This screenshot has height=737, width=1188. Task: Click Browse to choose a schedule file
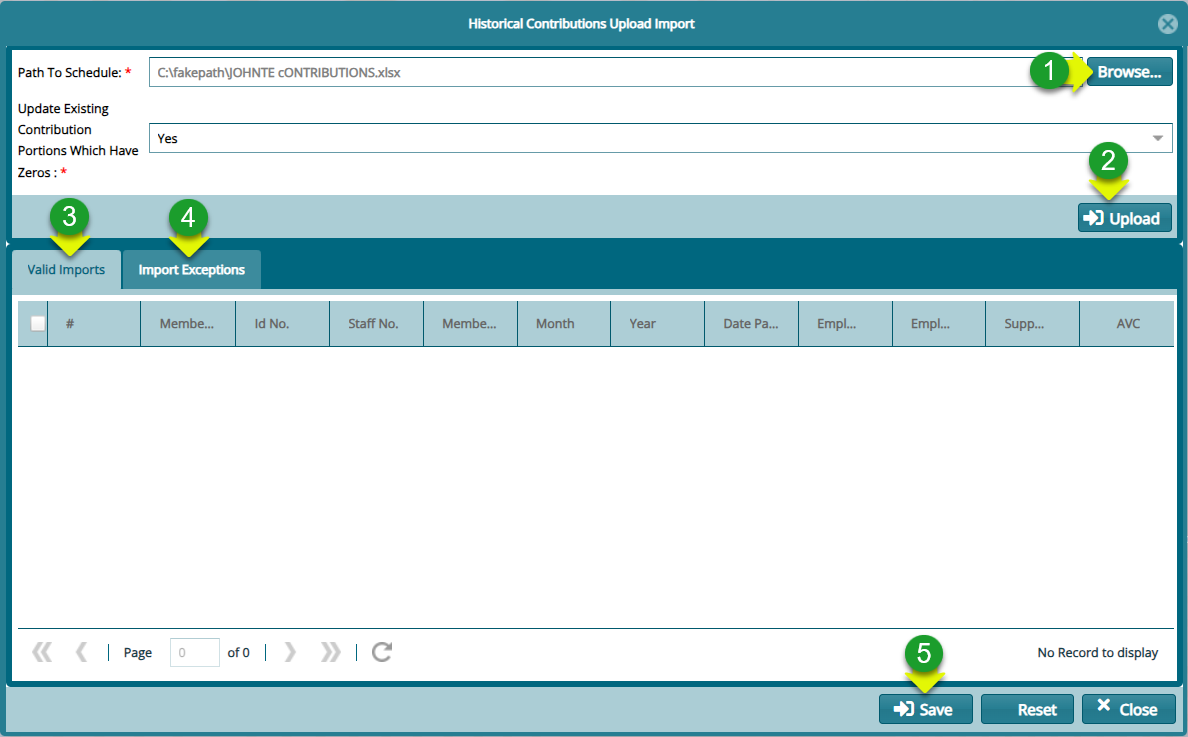tap(1128, 71)
